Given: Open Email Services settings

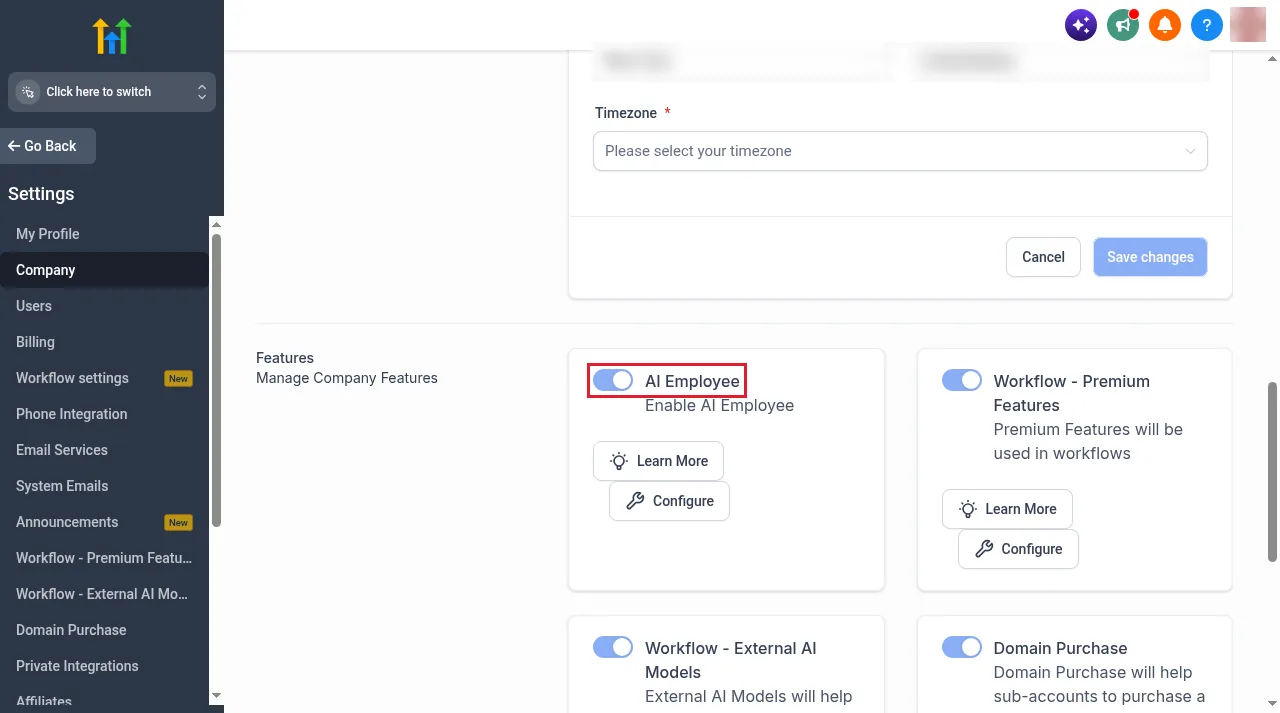Looking at the screenshot, I should (x=105, y=450).
